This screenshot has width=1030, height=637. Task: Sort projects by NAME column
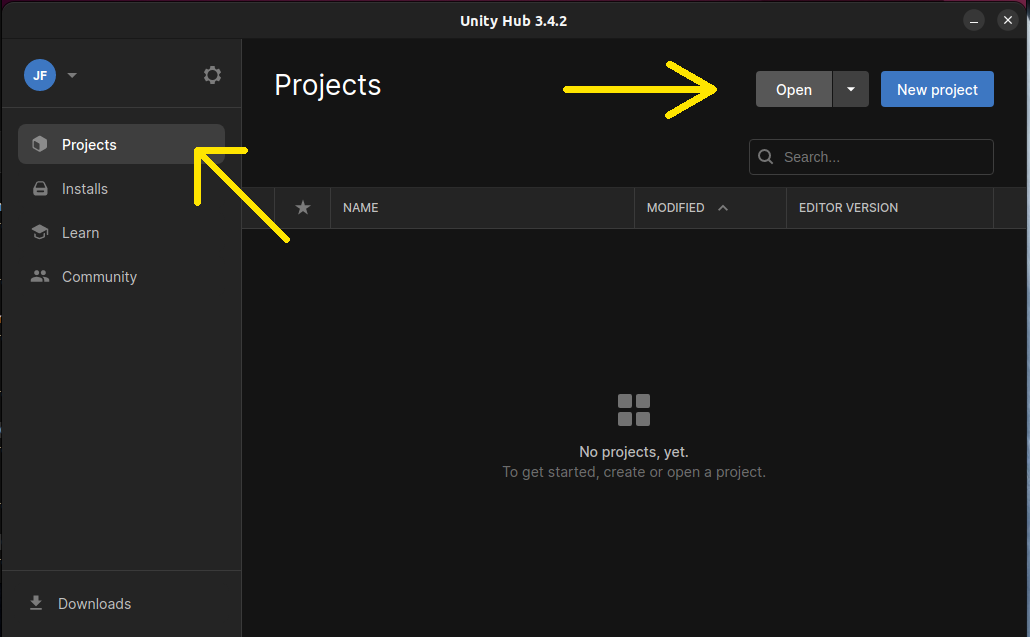pos(361,208)
